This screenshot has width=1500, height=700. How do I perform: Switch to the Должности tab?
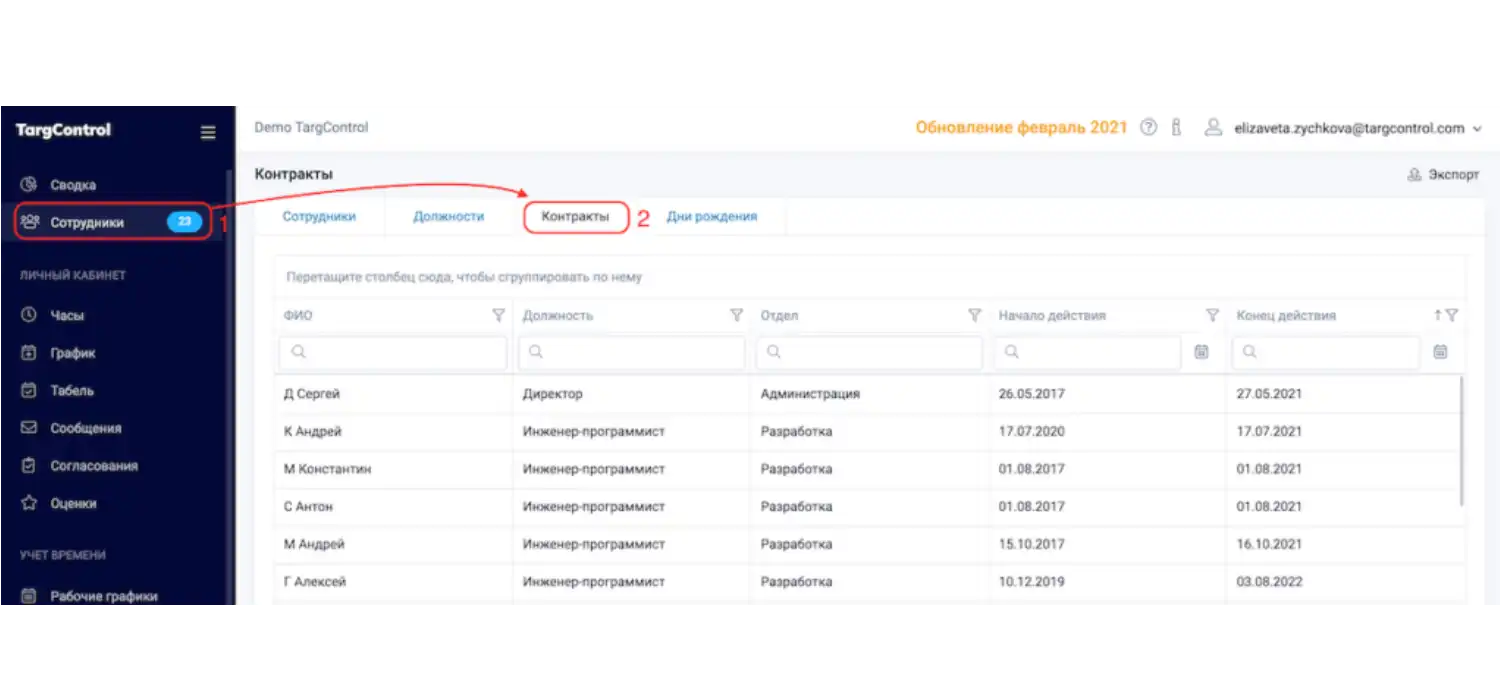pos(449,215)
